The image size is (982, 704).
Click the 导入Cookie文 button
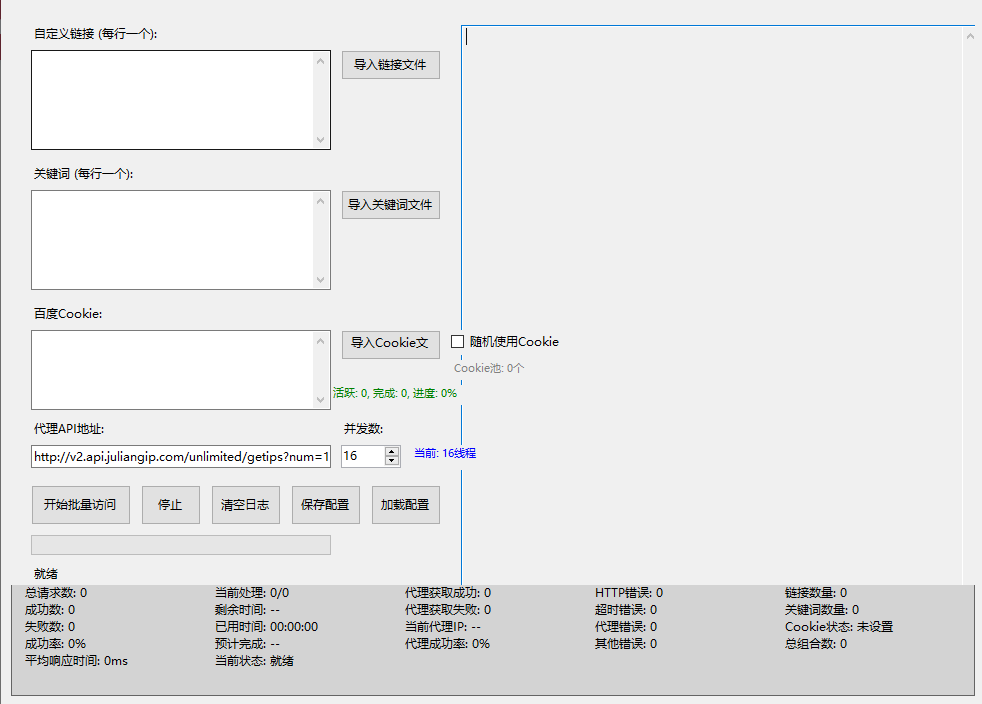click(390, 343)
